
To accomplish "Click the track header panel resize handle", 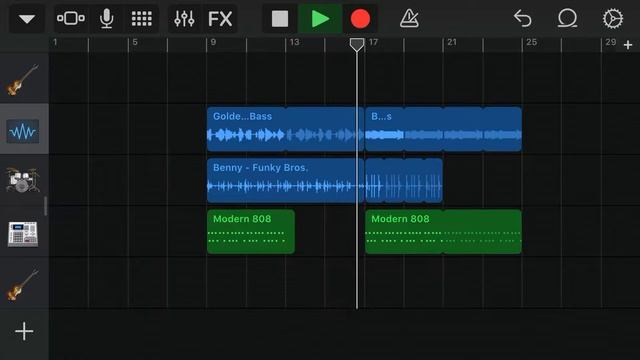I will pos(45,206).
